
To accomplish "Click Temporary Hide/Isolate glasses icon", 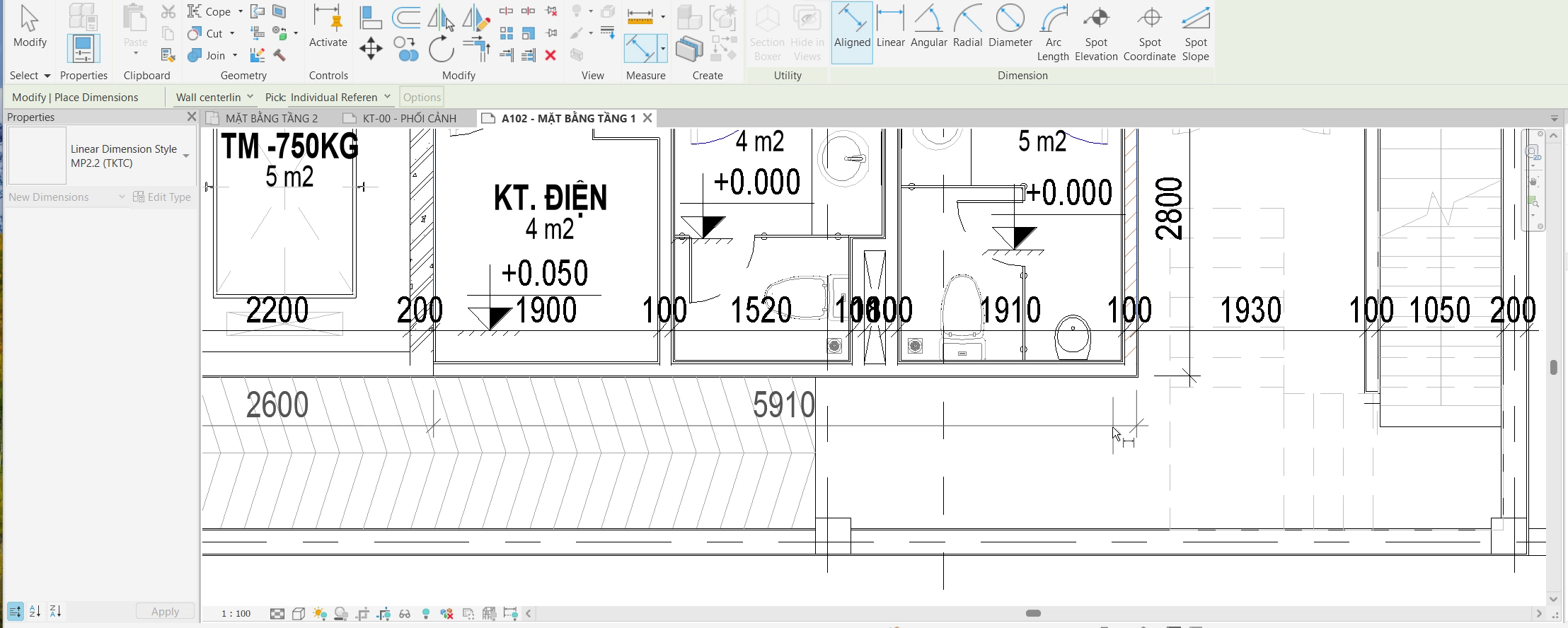I will (x=405, y=613).
